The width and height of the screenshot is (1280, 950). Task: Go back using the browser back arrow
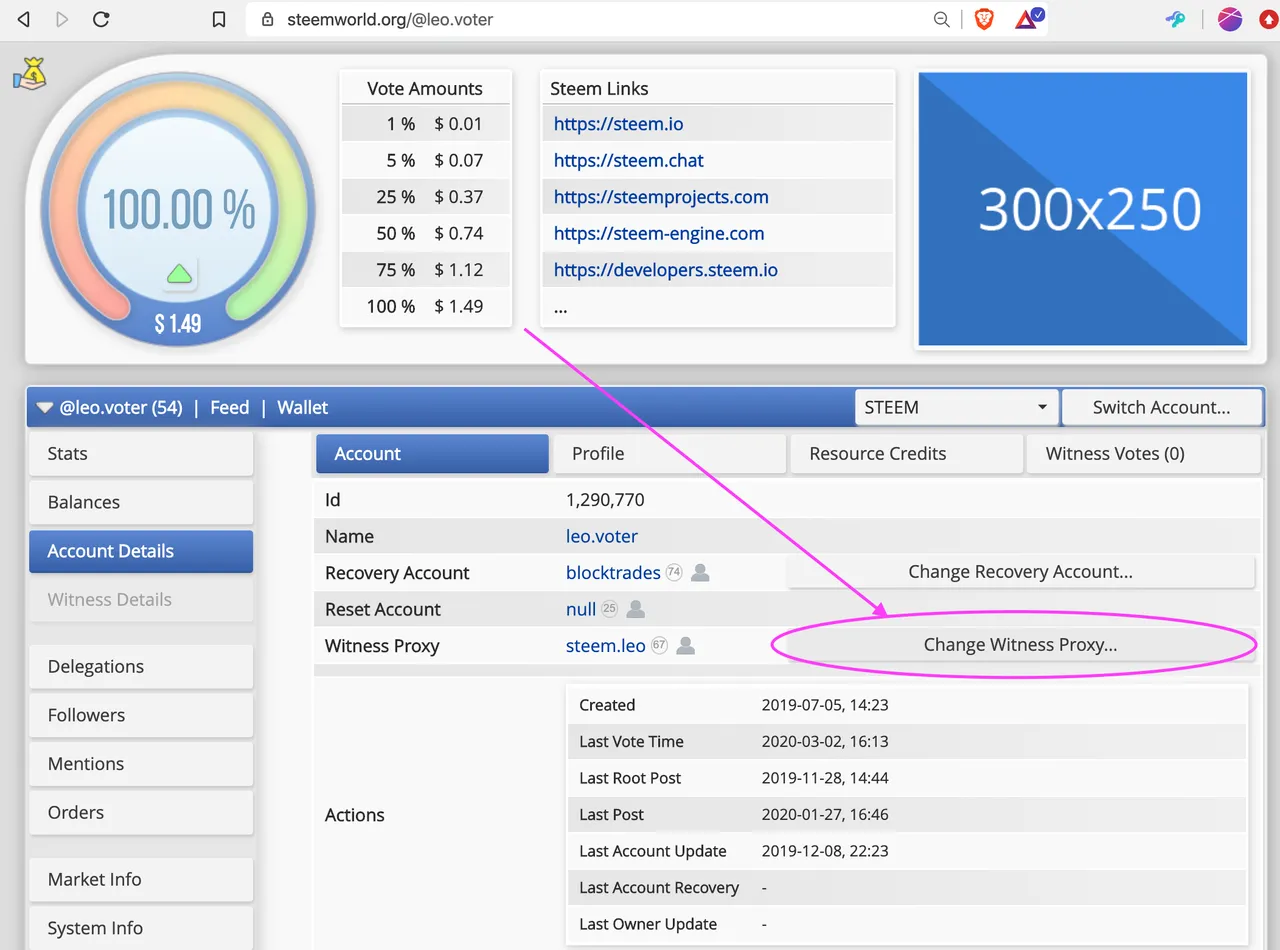pos(24,19)
